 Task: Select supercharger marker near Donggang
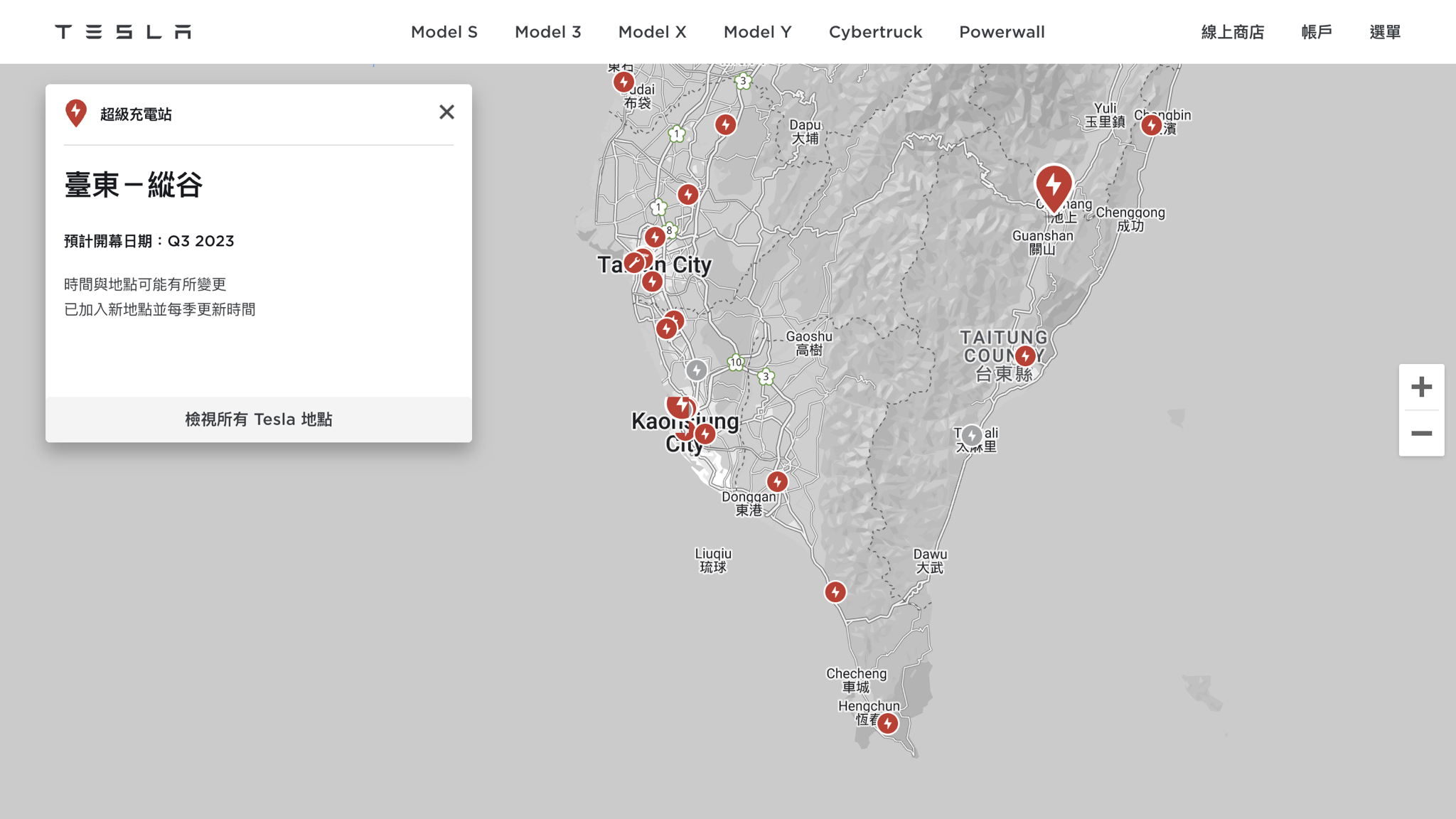(777, 482)
